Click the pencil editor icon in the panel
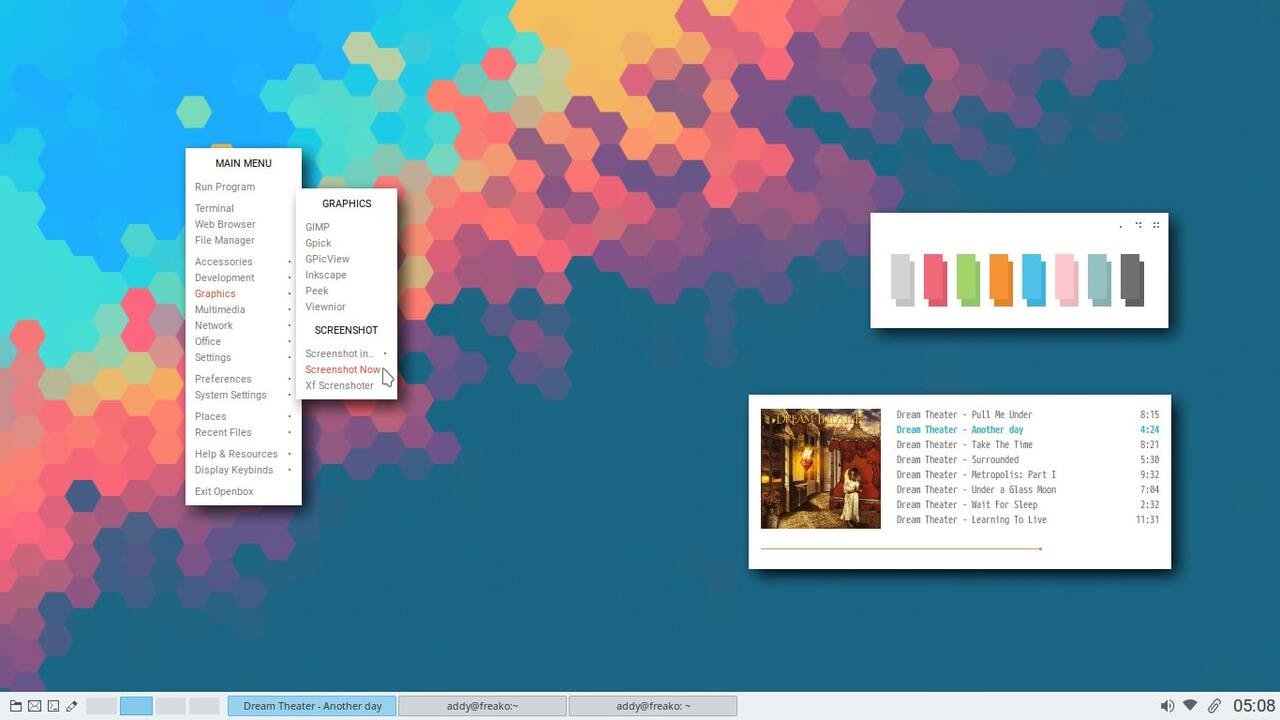 [x=72, y=706]
